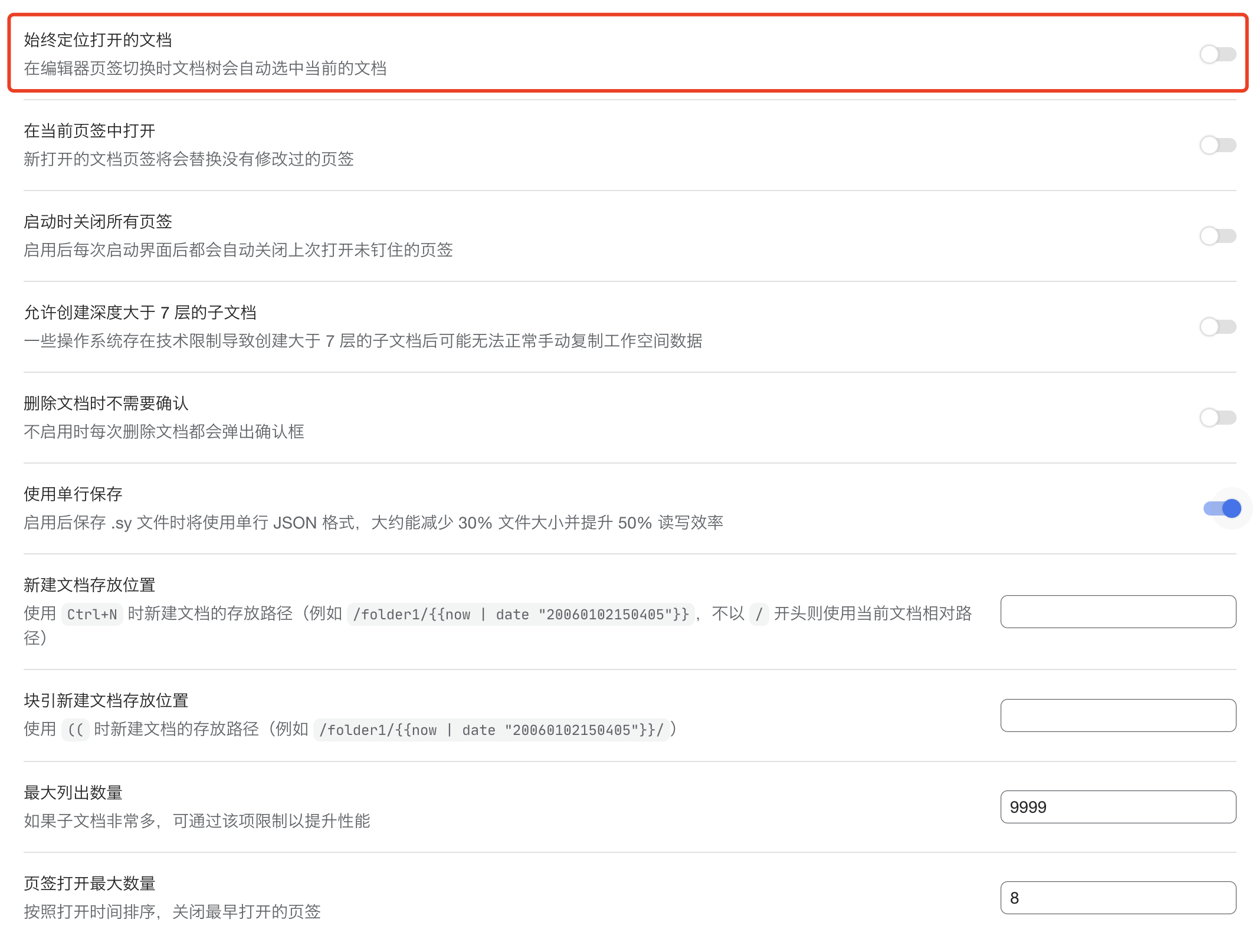Focus the 块引新建文档存放位置 text box
Image resolution: width=1259 pixels, height=952 pixels.
click(x=1117, y=715)
